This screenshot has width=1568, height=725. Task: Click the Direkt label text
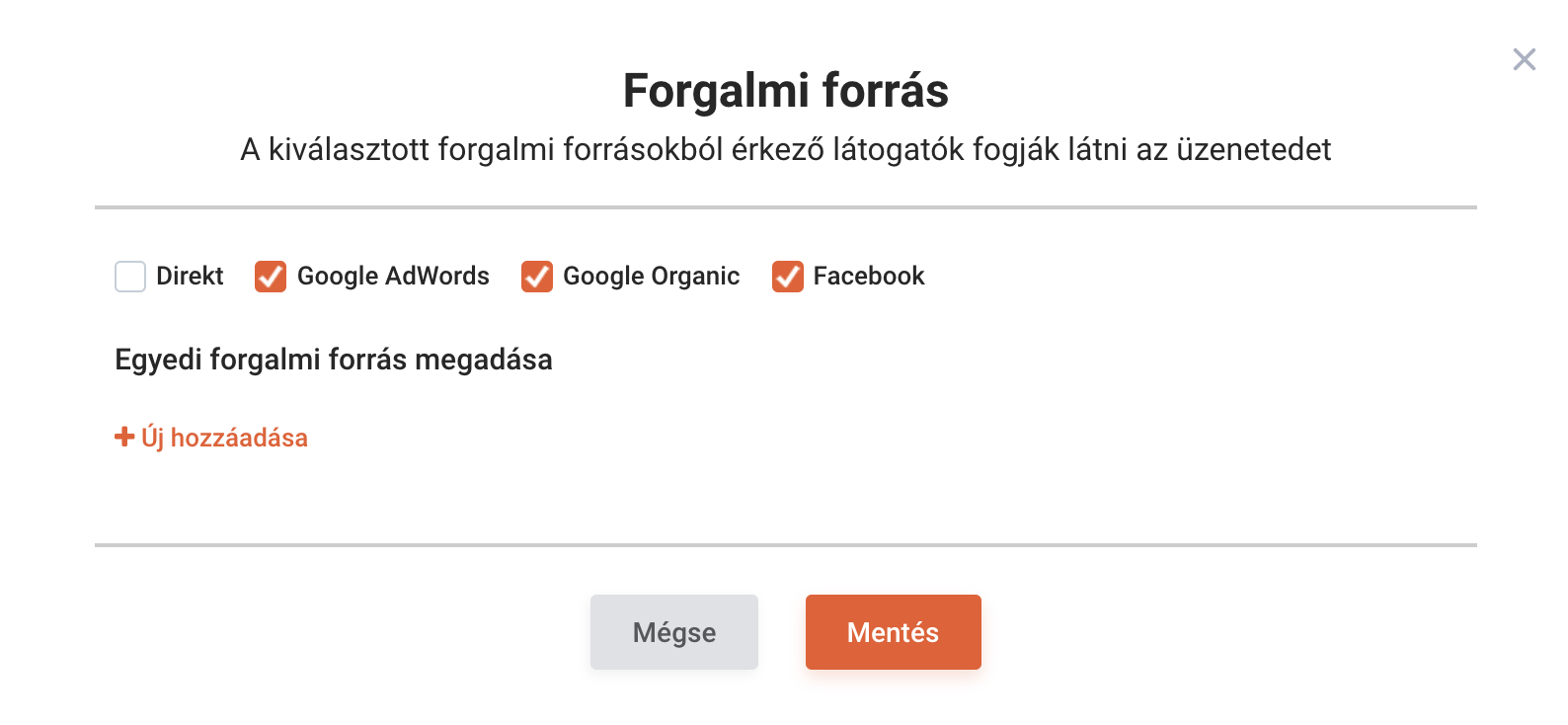click(190, 276)
